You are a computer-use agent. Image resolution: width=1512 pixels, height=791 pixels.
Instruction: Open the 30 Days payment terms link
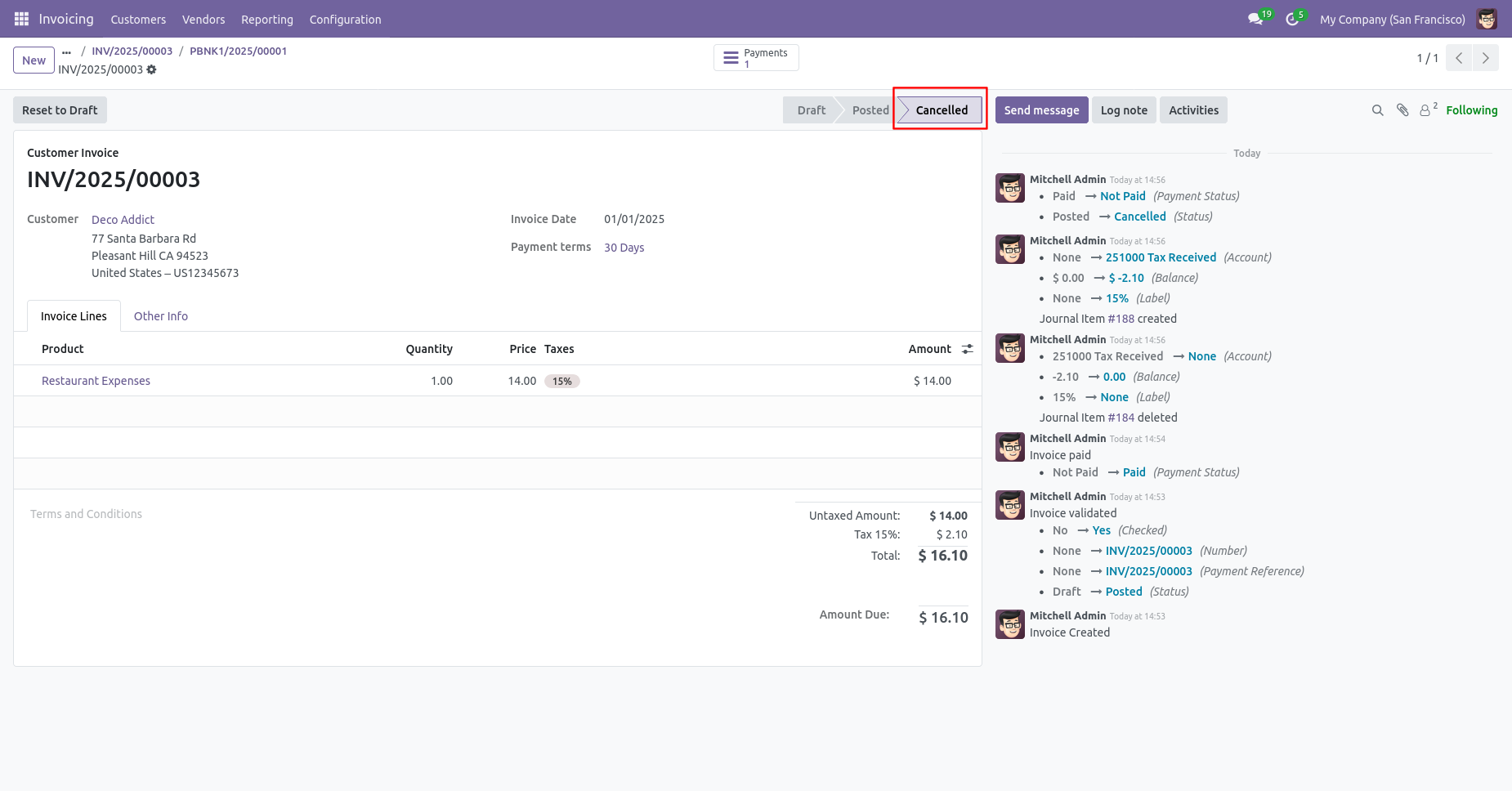tap(624, 248)
